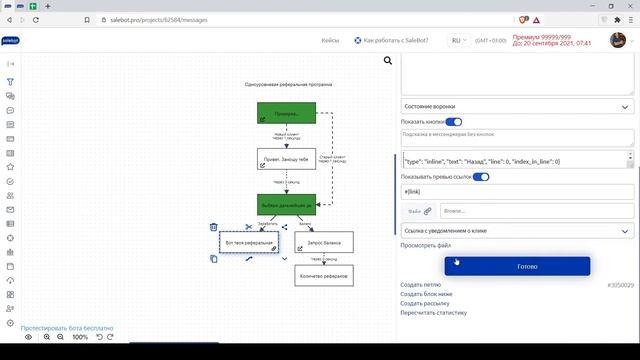Zoom in on the canvas
Viewport: 640px width, 360px height.
(x=47, y=337)
